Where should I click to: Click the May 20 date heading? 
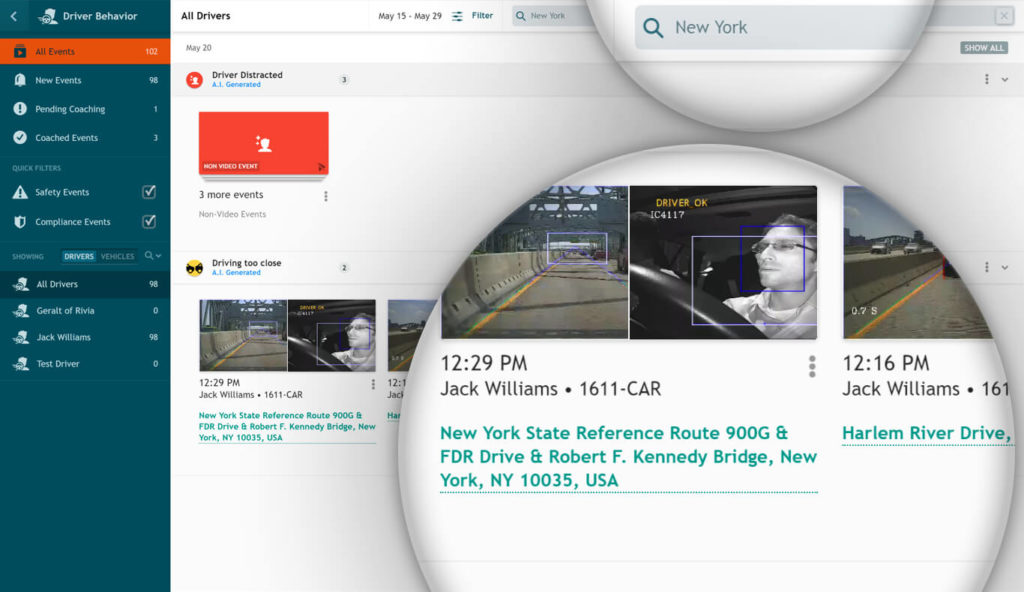click(199, 48)
